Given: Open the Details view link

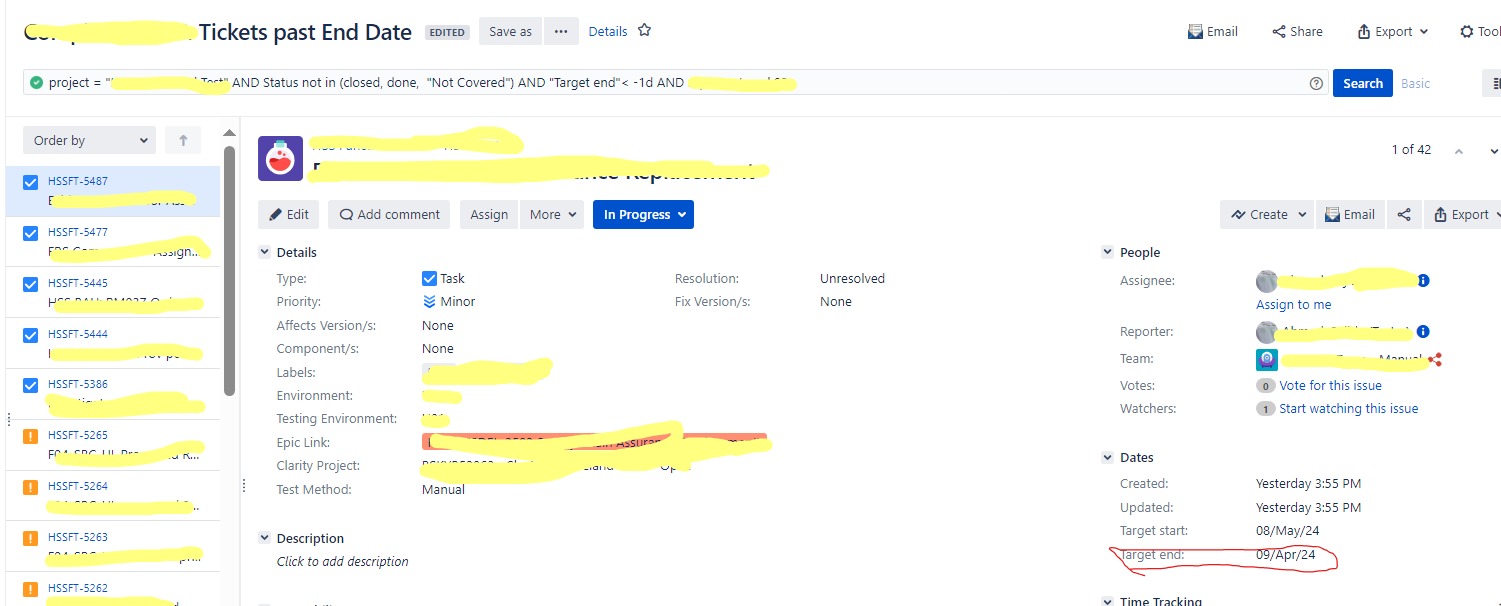Looking at the screenshot, I should pyautogui.click(x=607, y=31).
